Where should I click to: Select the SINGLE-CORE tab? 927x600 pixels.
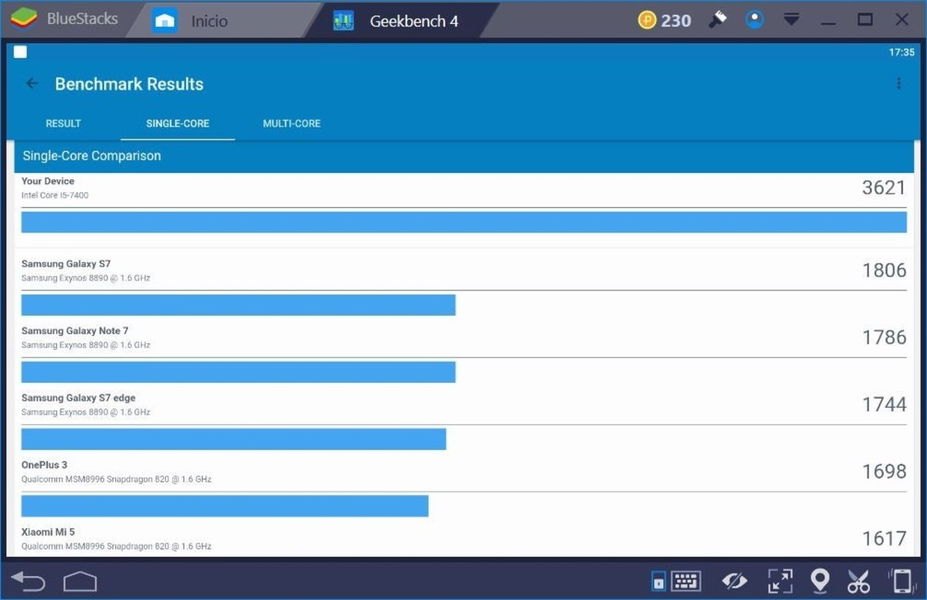click(177, 124)
